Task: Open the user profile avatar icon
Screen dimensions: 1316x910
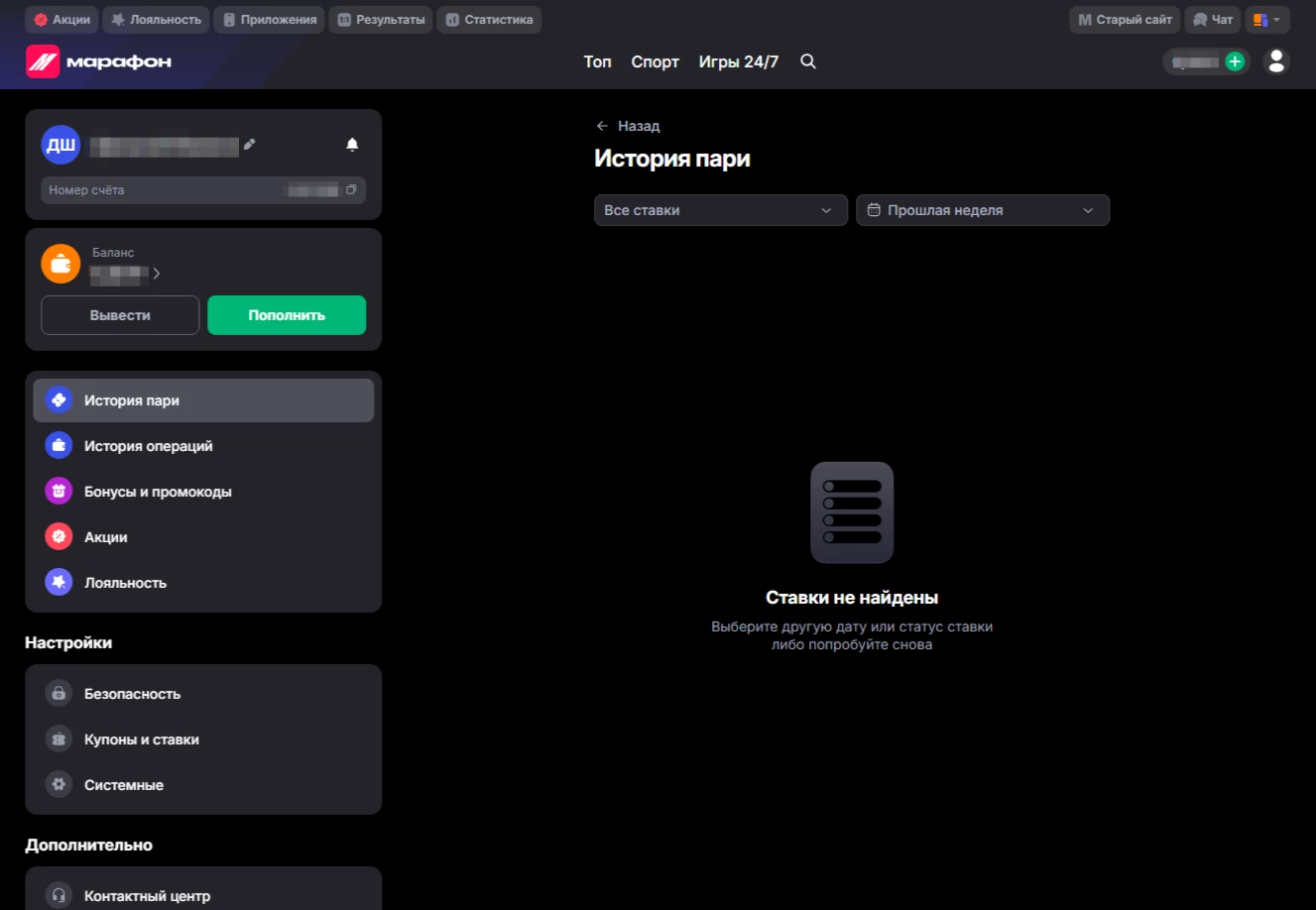Action: [x=1277, y=61]
